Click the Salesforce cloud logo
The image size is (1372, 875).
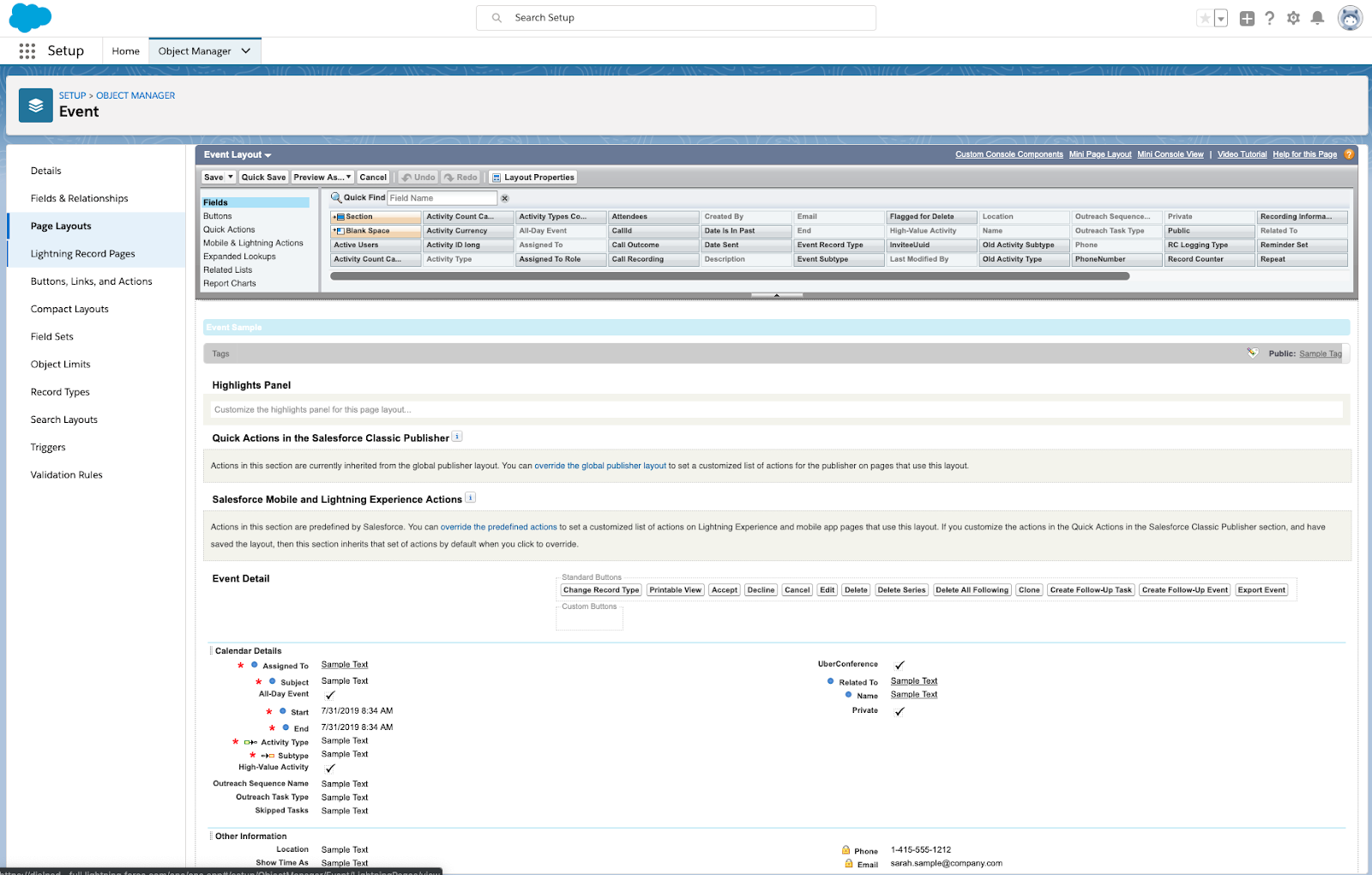[x=30, y=17]
